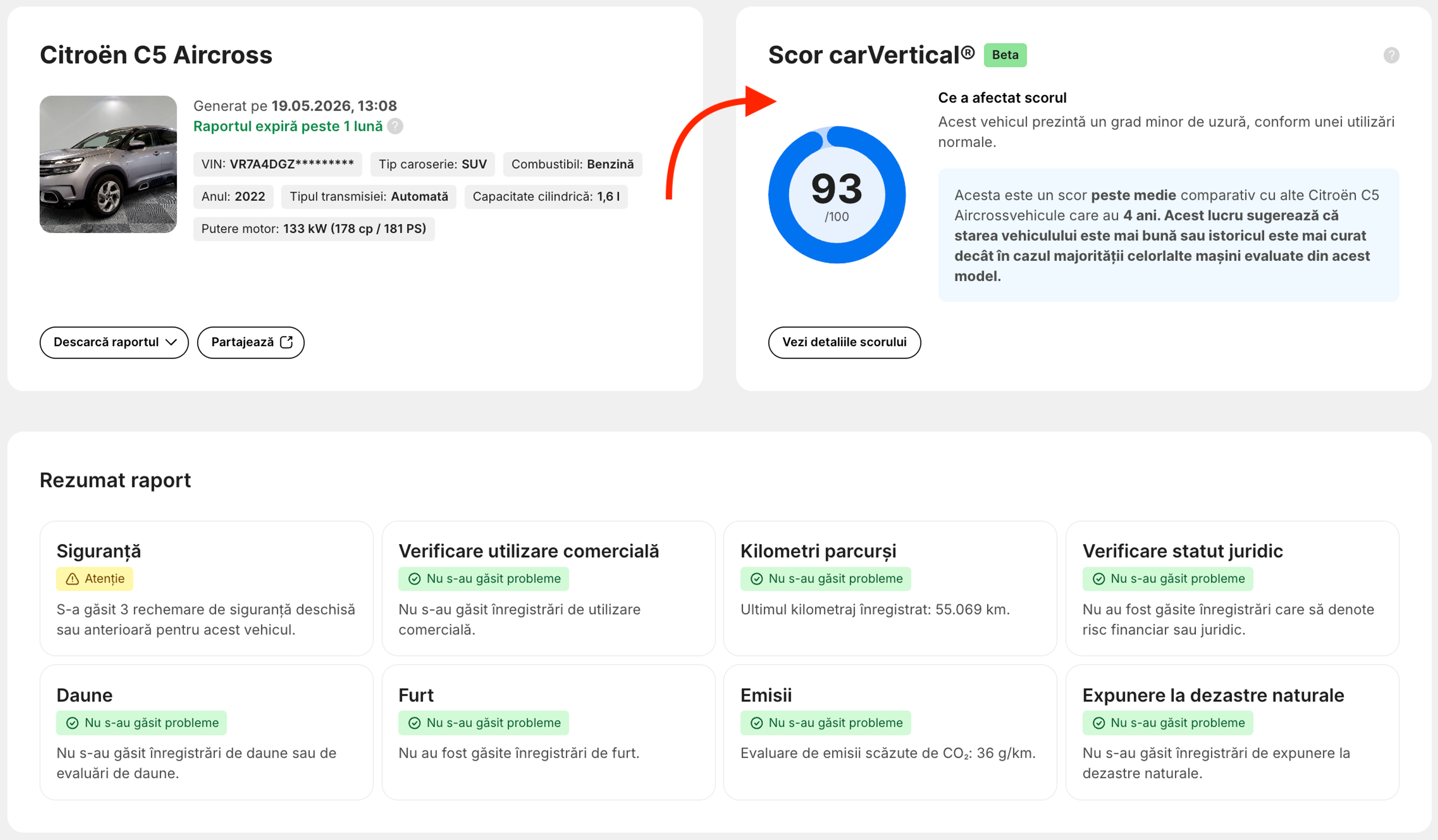Click the Citroën C5 Aircross car thumbnail
Screen dimensions: 1438x840
[108, 164]
